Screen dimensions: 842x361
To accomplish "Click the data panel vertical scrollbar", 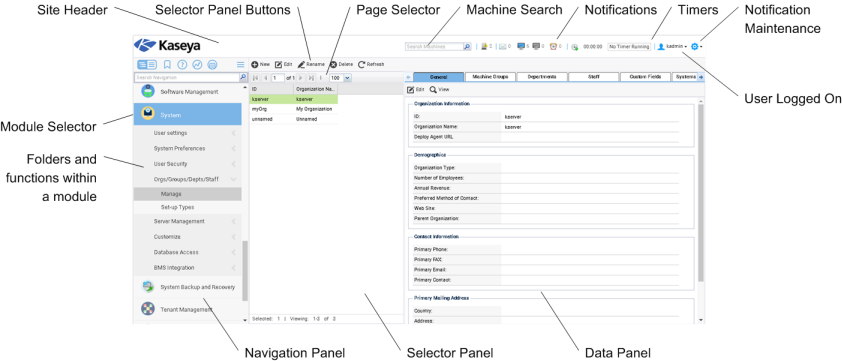I will coord(700,192).
